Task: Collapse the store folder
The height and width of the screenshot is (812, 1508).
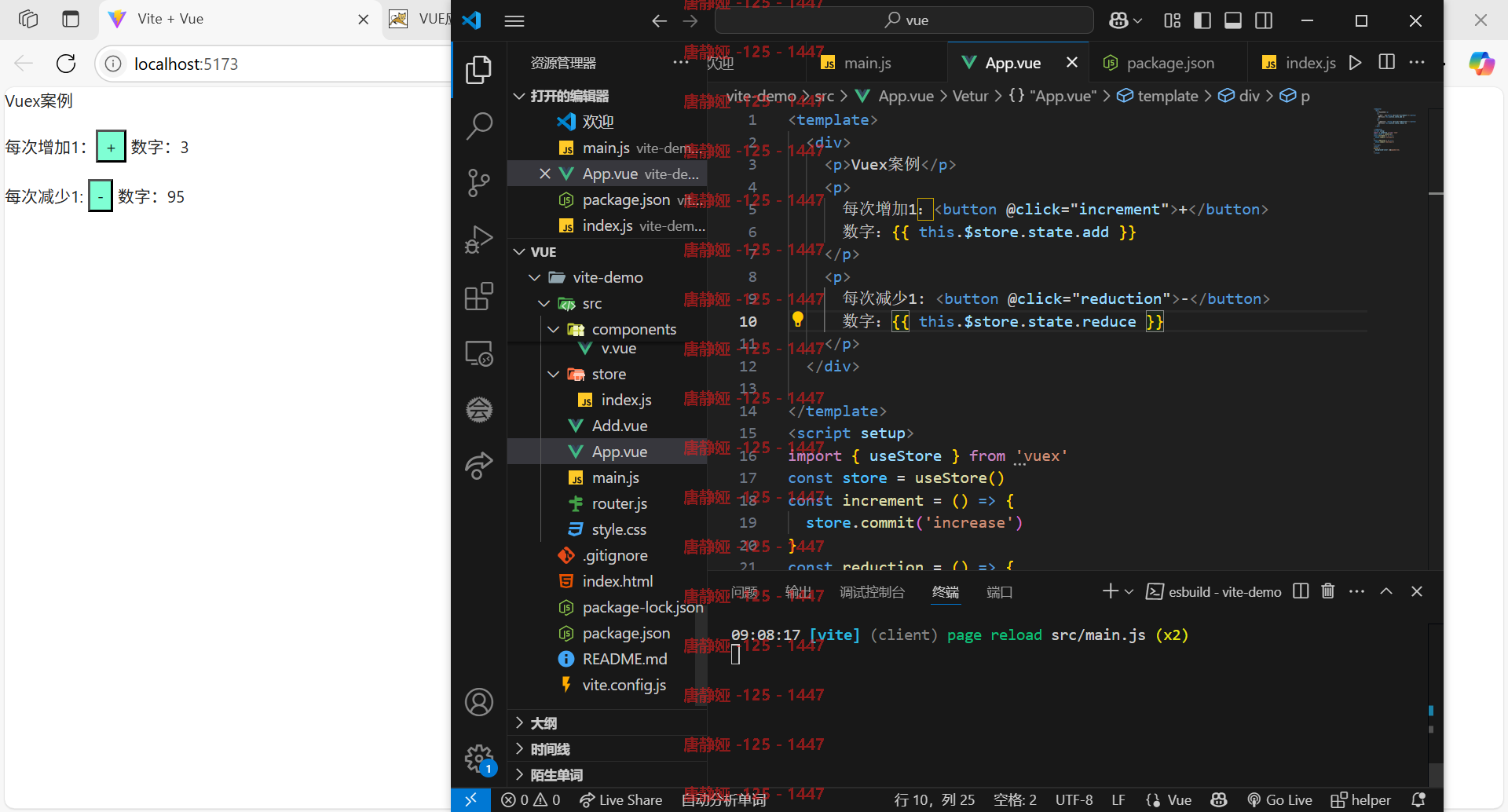Action: pyautogui.click(x=553, y=374)
